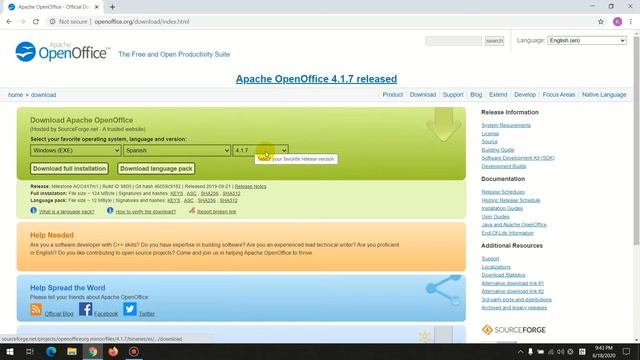Open Historic Release Schedule link
Image resolution: width=640 pixels, height=360 pixels.
click(x=511, y=200)
